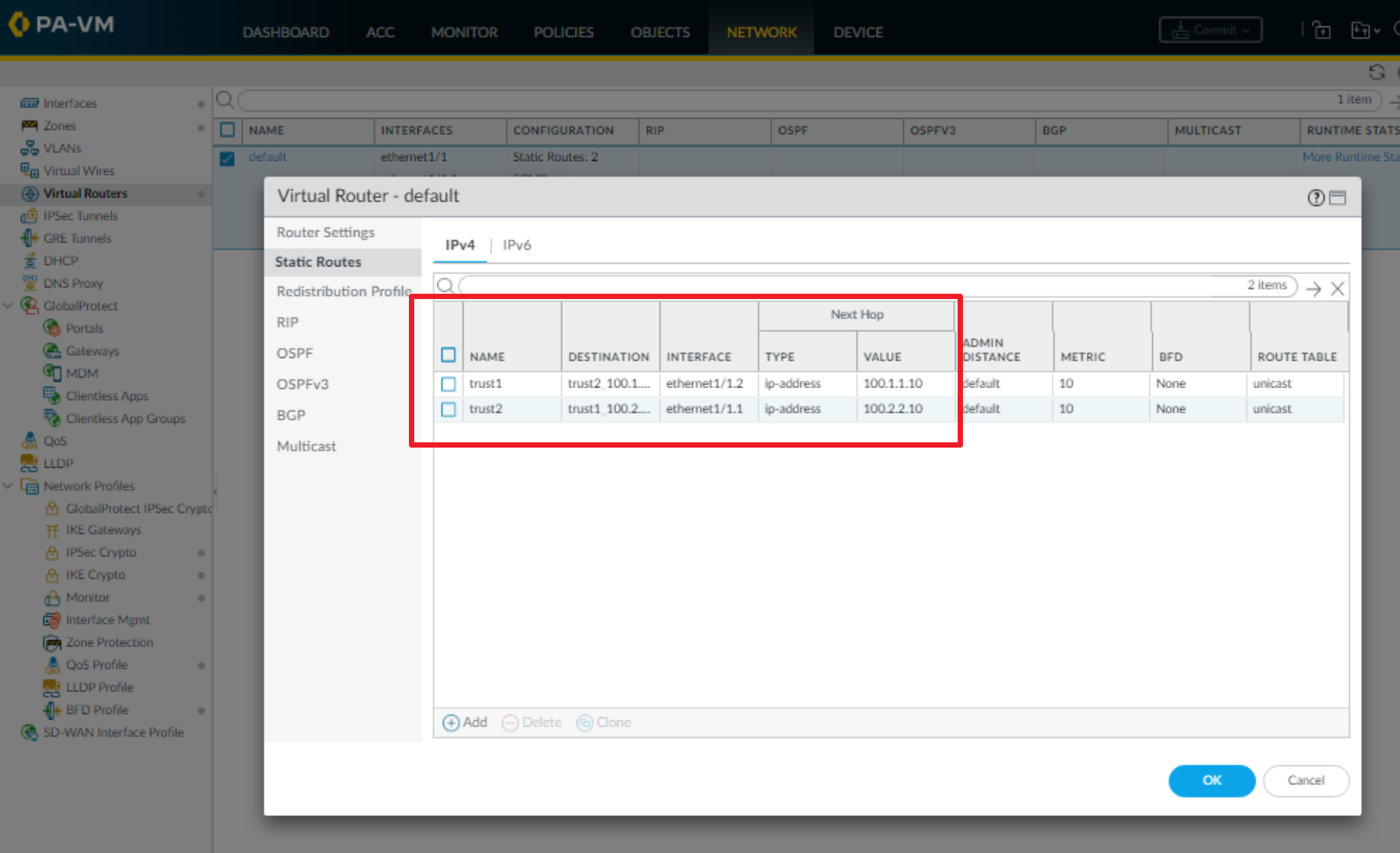Add a new static route

click(x=464, y=723)
